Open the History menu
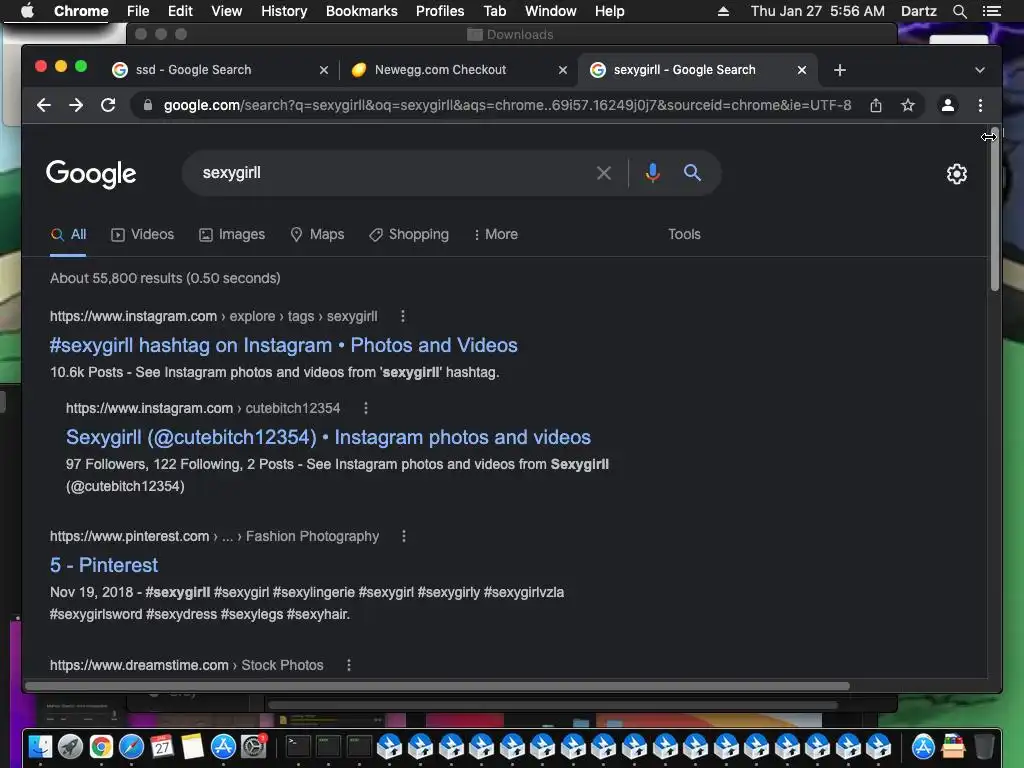Screen dimensions: 1024x768 284,11
